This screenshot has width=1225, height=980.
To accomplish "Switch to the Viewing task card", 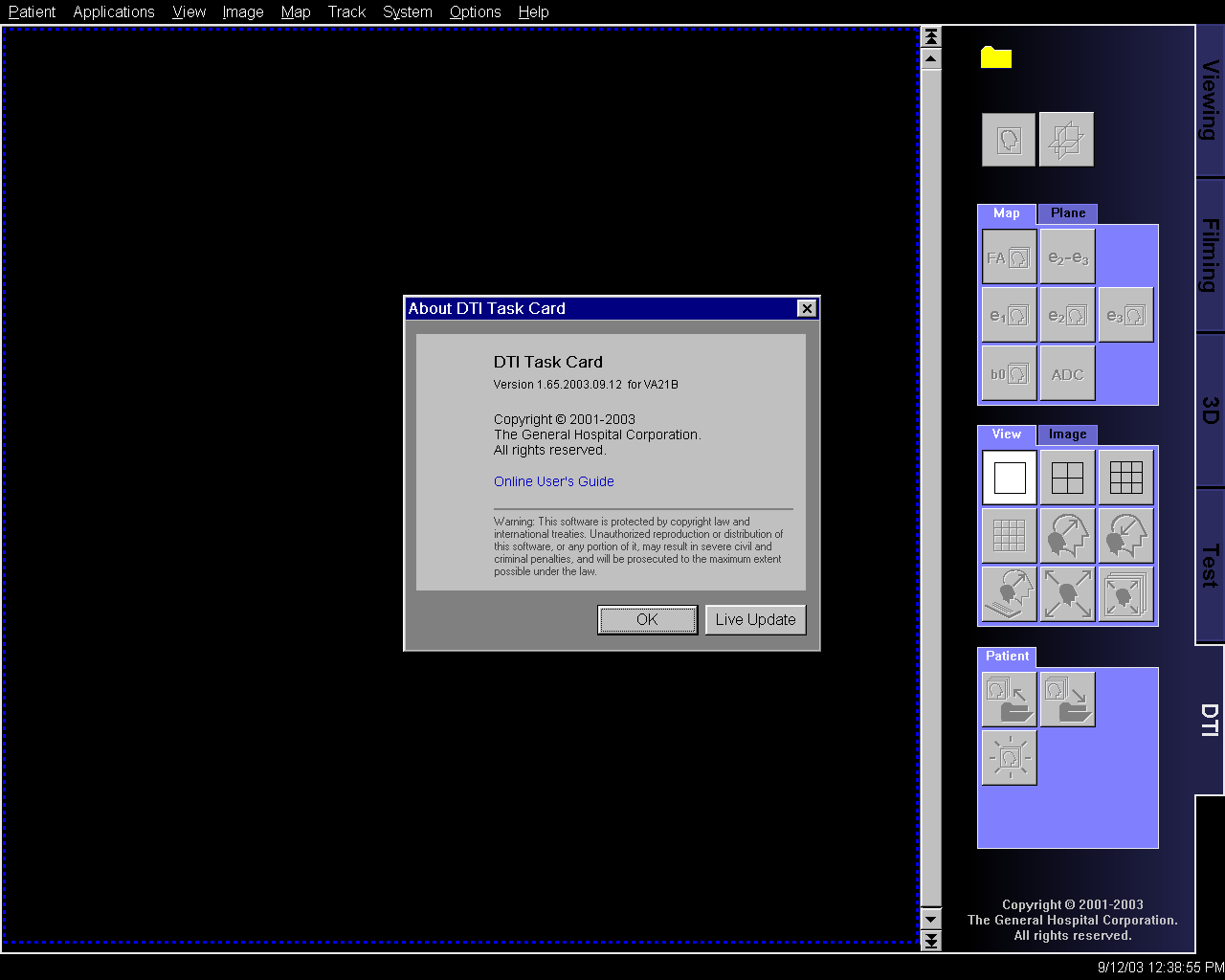I will [x=1210, y=100].
